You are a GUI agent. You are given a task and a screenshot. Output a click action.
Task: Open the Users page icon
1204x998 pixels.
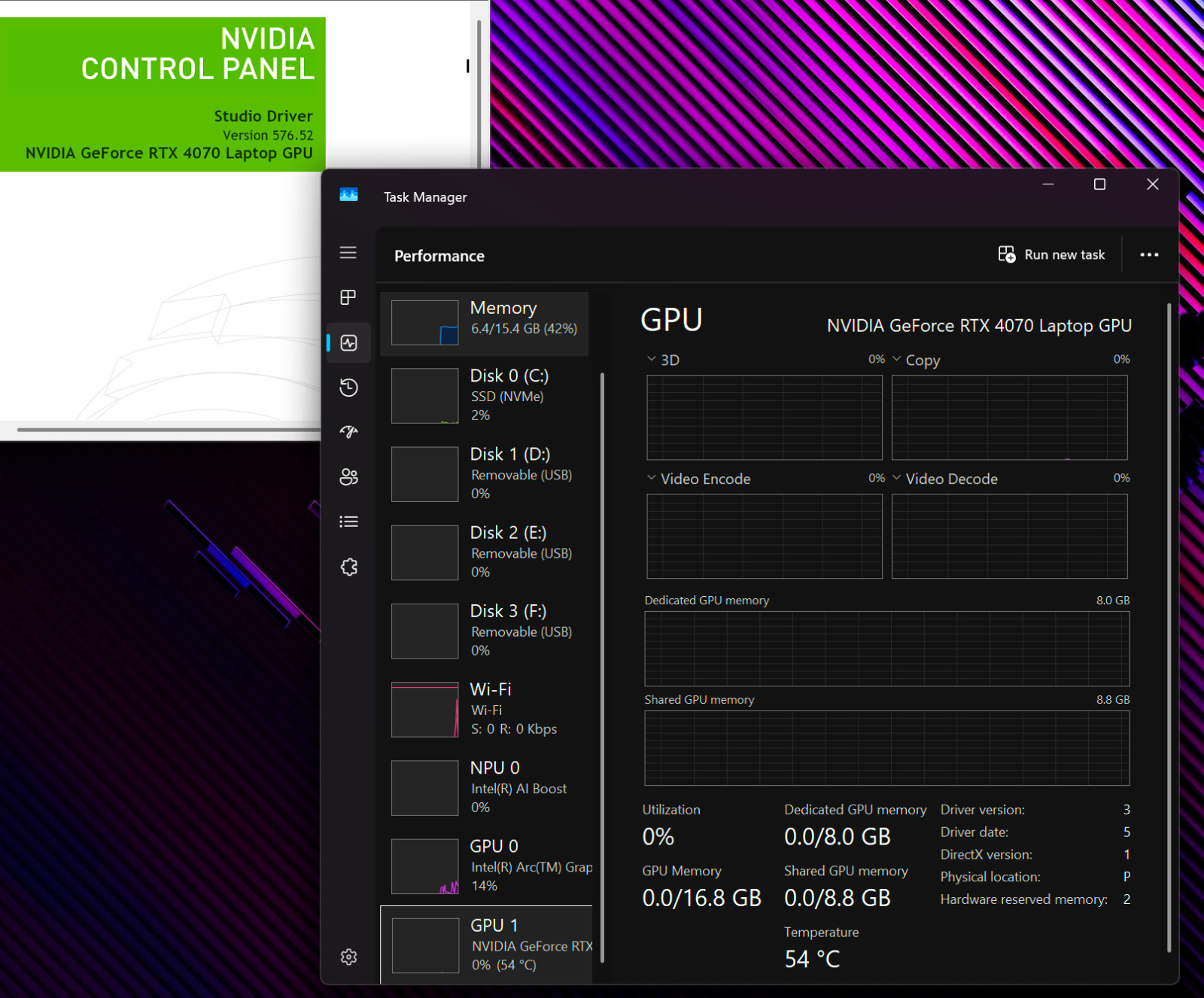tap(348, 477)
